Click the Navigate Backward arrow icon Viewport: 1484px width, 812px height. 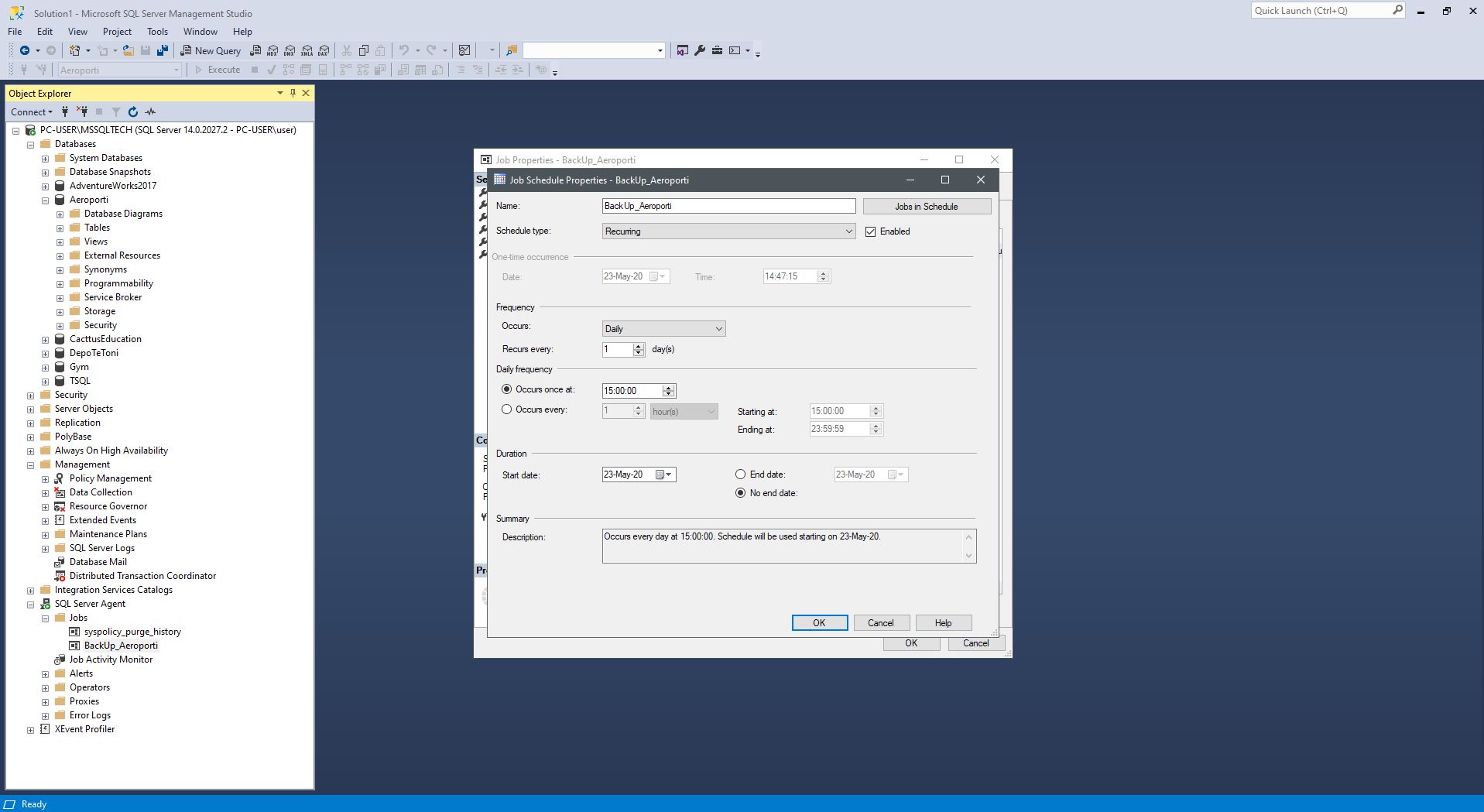(x=25, y=50)
